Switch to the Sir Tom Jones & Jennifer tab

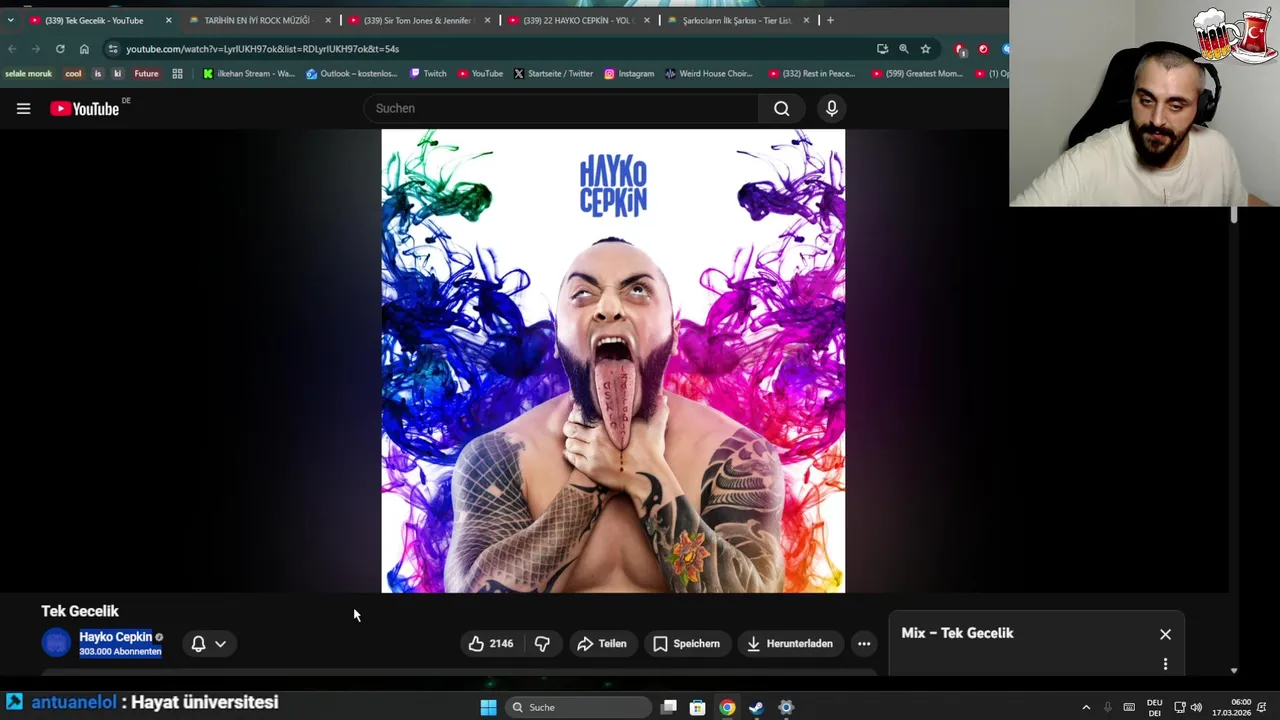tap(419, 20)
